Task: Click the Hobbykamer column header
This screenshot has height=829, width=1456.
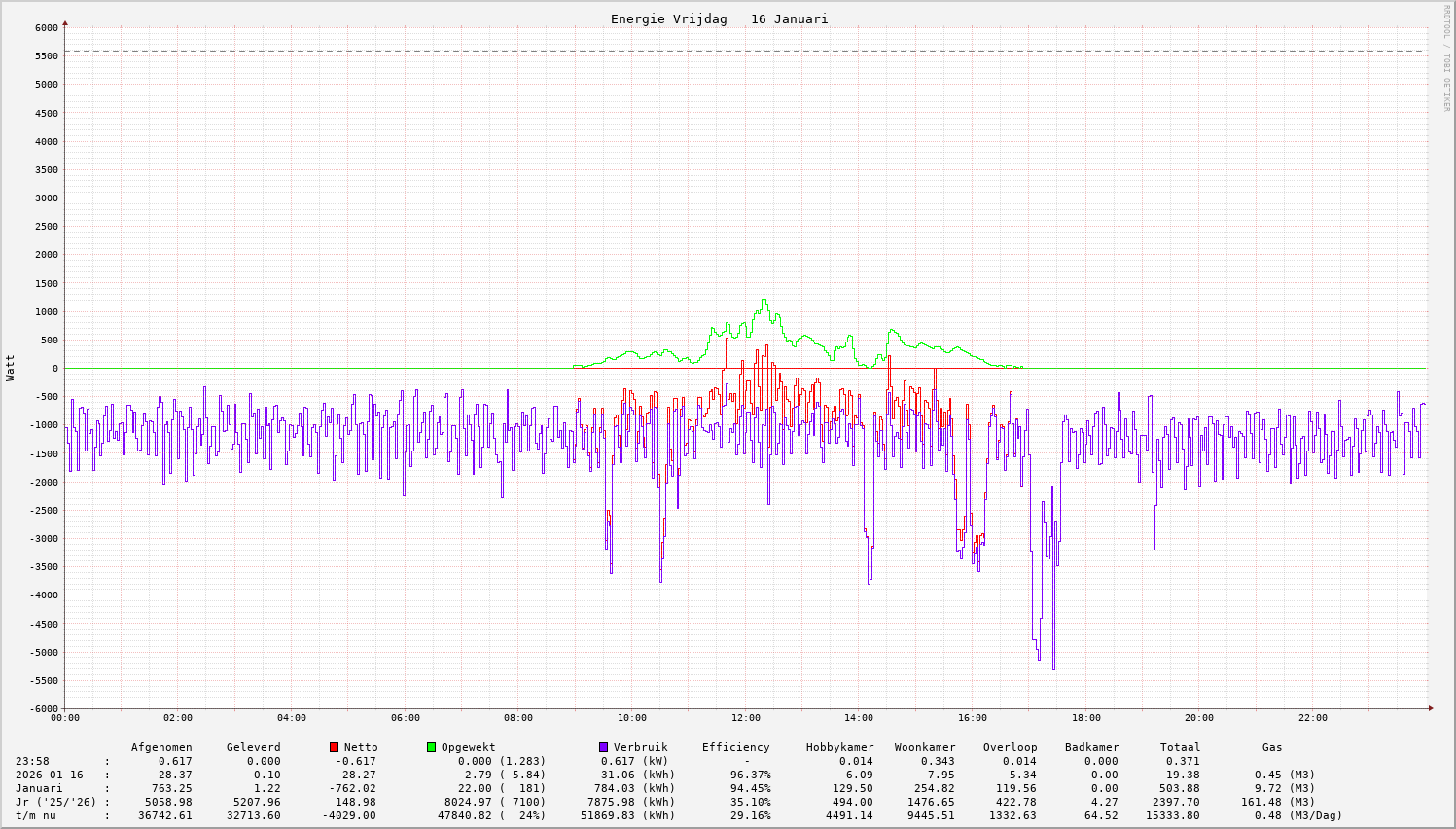Action: (x=839, y=747)
